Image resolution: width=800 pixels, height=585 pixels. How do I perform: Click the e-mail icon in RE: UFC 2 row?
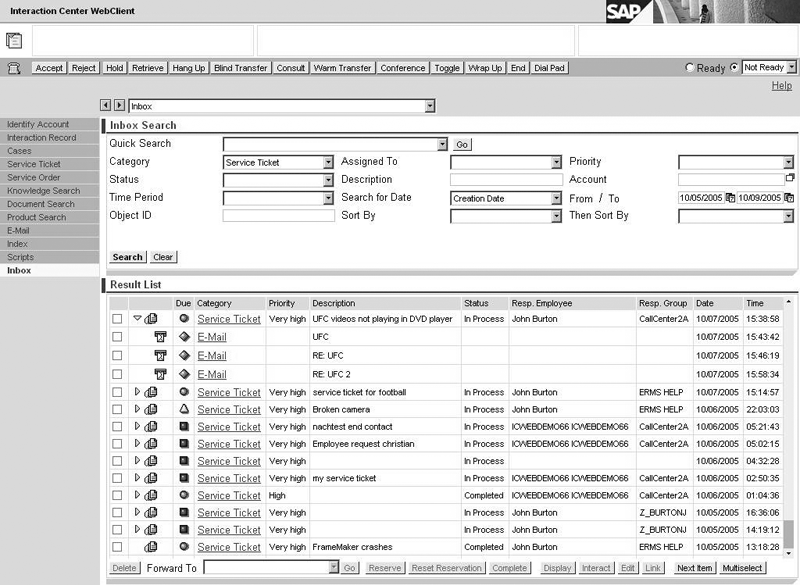point(159,374)
